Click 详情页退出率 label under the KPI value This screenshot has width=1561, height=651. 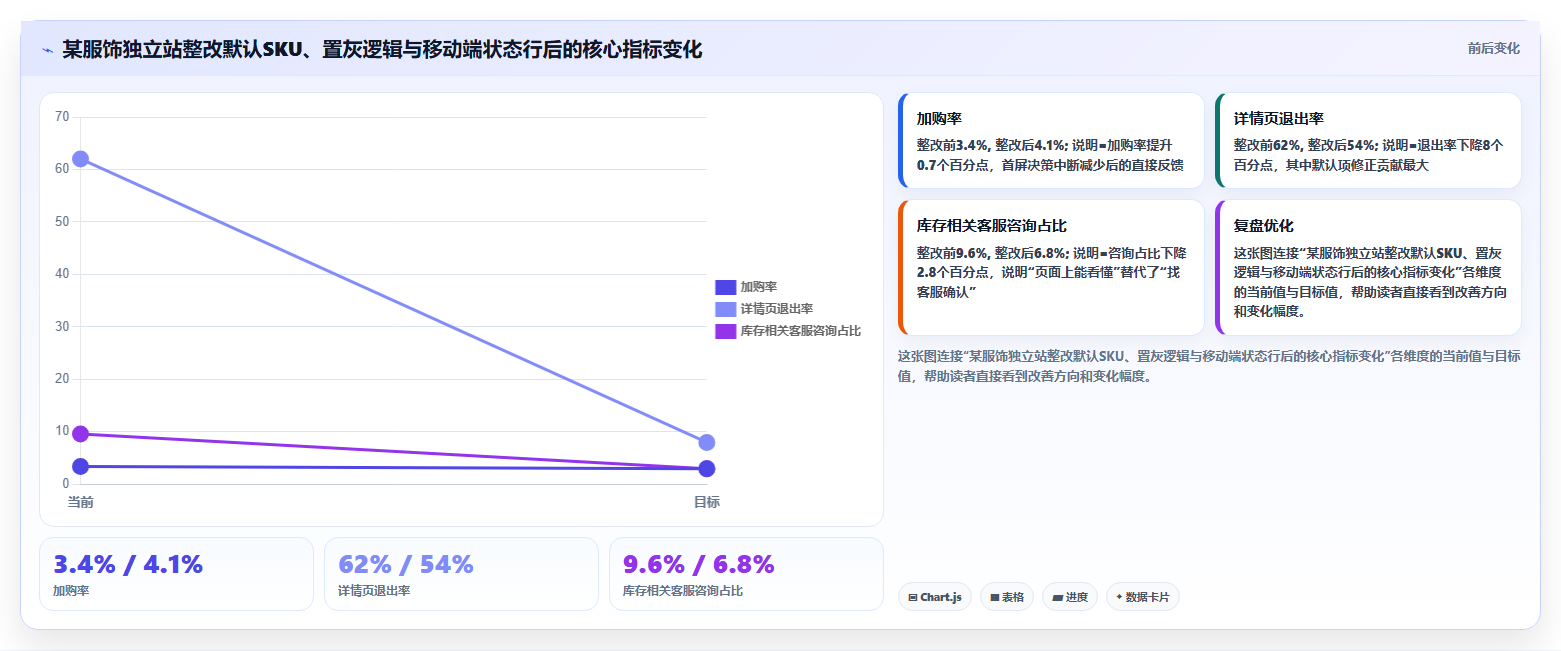(x=374, y=591)
